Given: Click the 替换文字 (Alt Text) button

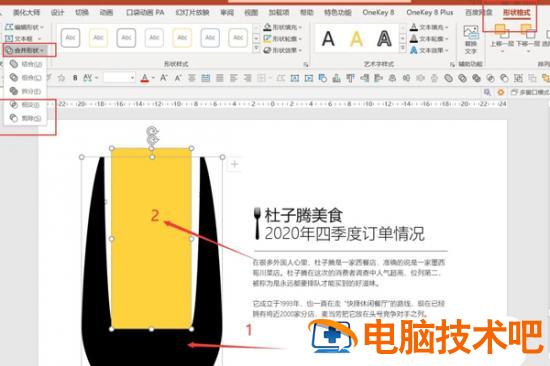Looking at the screenshot, I should (x=471, y=39).
